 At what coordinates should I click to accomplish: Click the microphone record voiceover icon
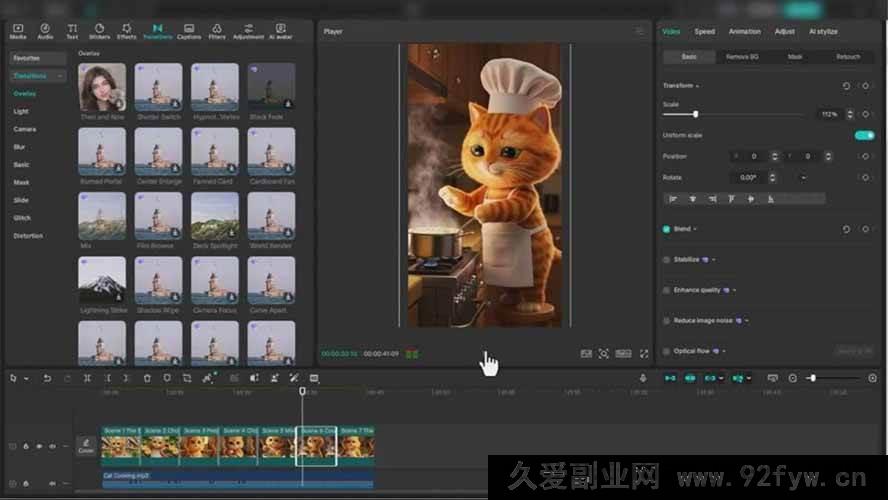click(643, 378)
